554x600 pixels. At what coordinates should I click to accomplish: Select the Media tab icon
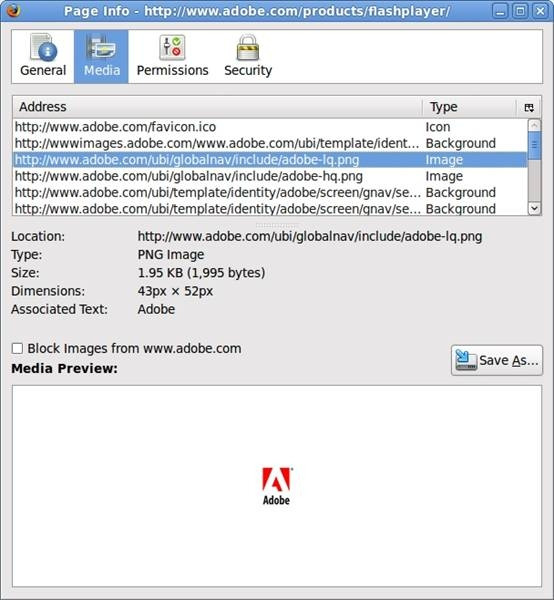click(101, 47)
